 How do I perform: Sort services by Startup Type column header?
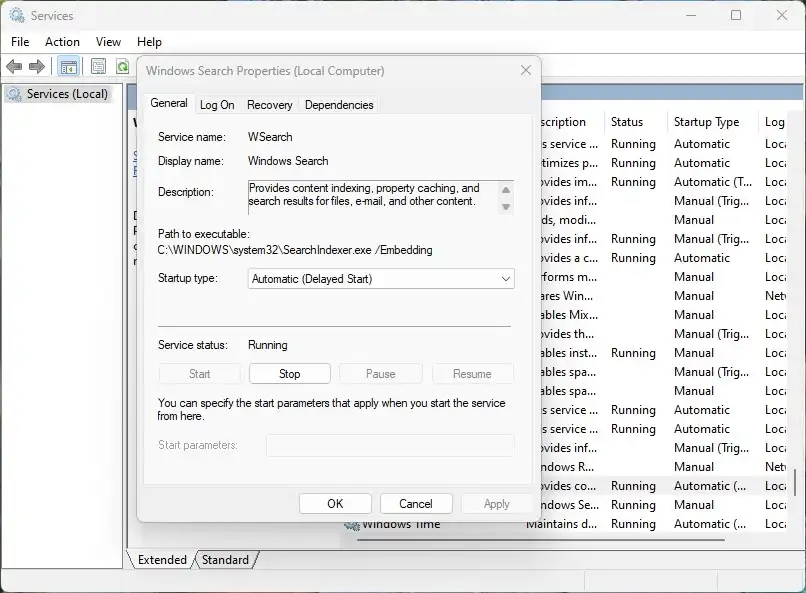tap(707, 122)
